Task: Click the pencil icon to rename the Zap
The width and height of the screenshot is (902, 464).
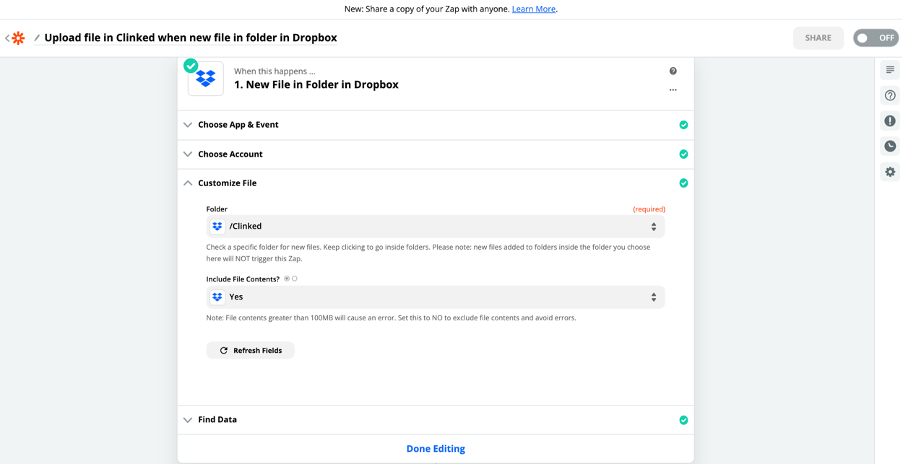Action: 37,38
